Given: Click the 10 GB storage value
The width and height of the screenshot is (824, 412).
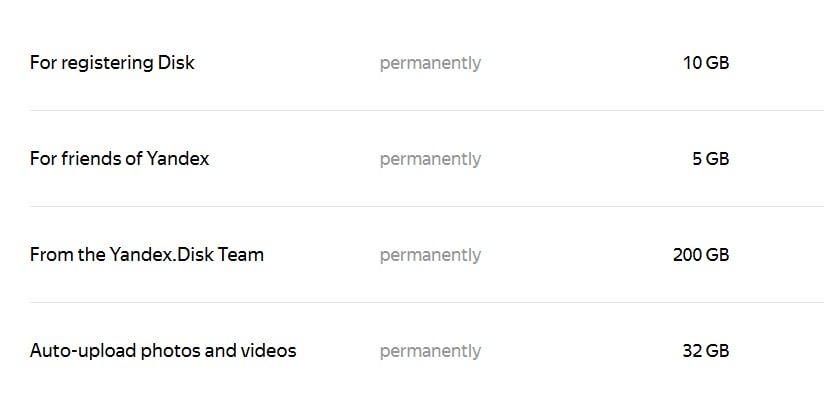Looking at the screenshot, I should pos(706,63).
